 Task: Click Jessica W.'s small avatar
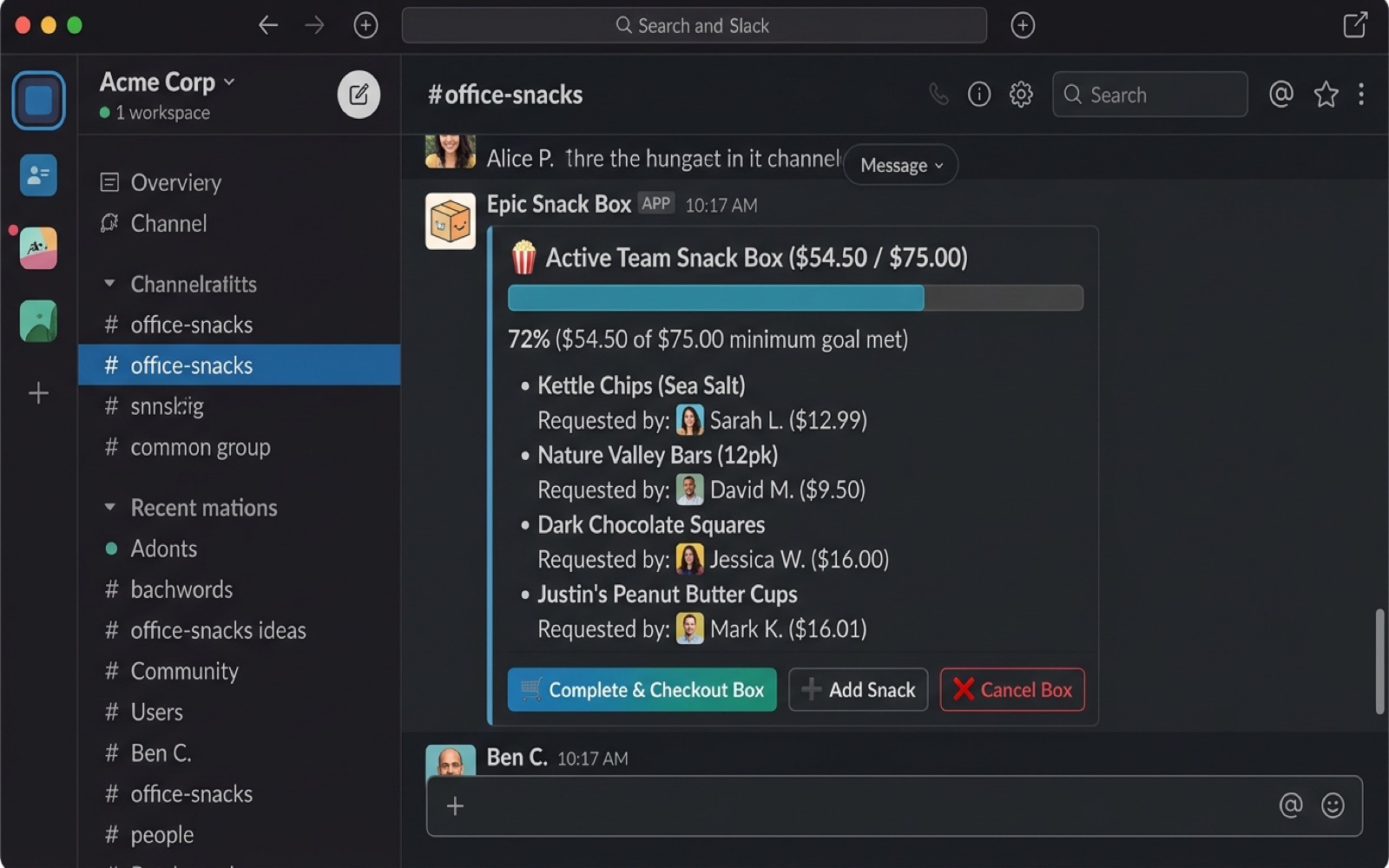click(x=689, y=559)
